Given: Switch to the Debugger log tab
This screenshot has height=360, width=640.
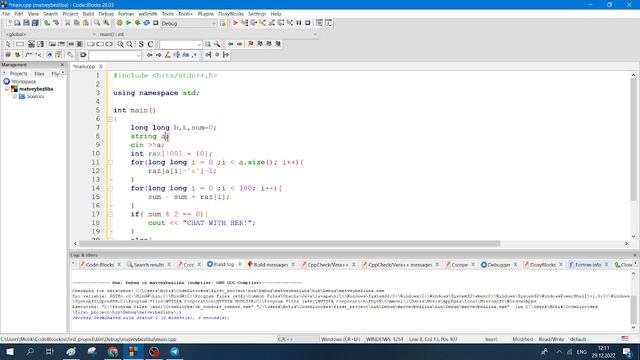Looking at the screenshot, I should (x=499, y=265).
